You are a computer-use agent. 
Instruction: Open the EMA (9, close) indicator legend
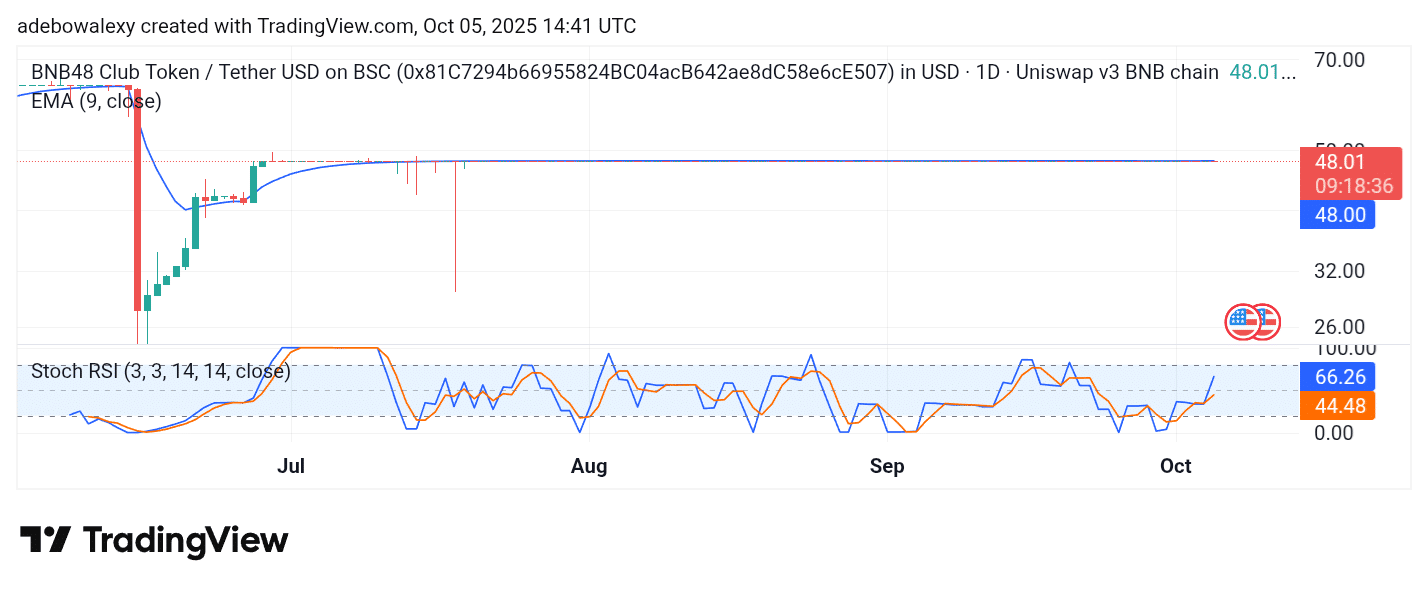96,101
